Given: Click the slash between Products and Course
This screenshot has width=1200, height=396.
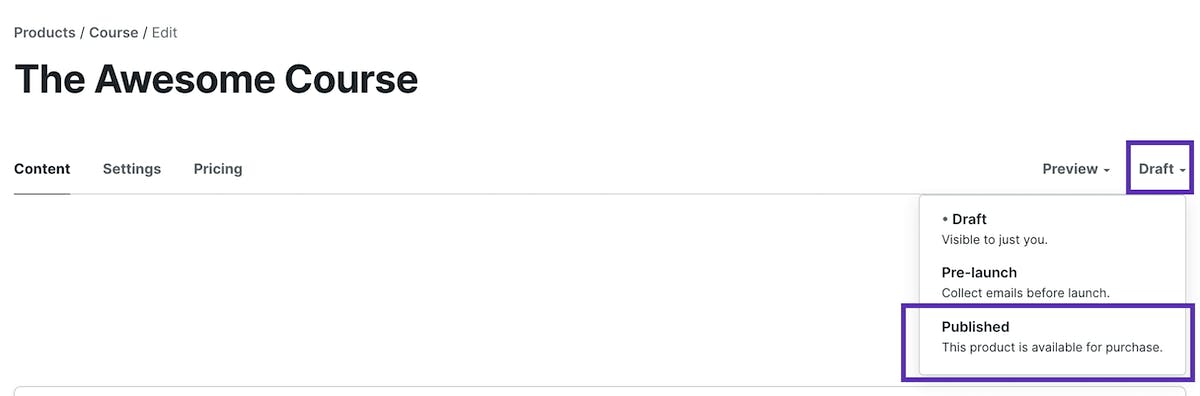Looking at the screenshot, I should (82, 32).
